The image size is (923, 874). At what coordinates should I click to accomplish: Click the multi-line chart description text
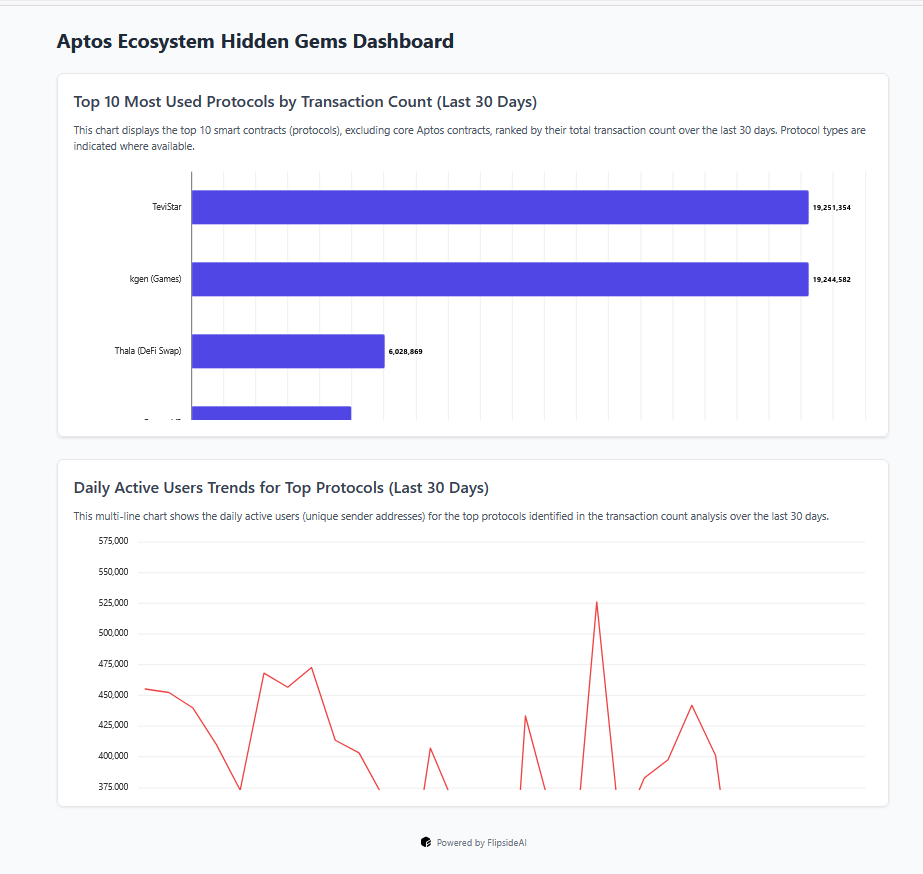(x=451, y=516)
